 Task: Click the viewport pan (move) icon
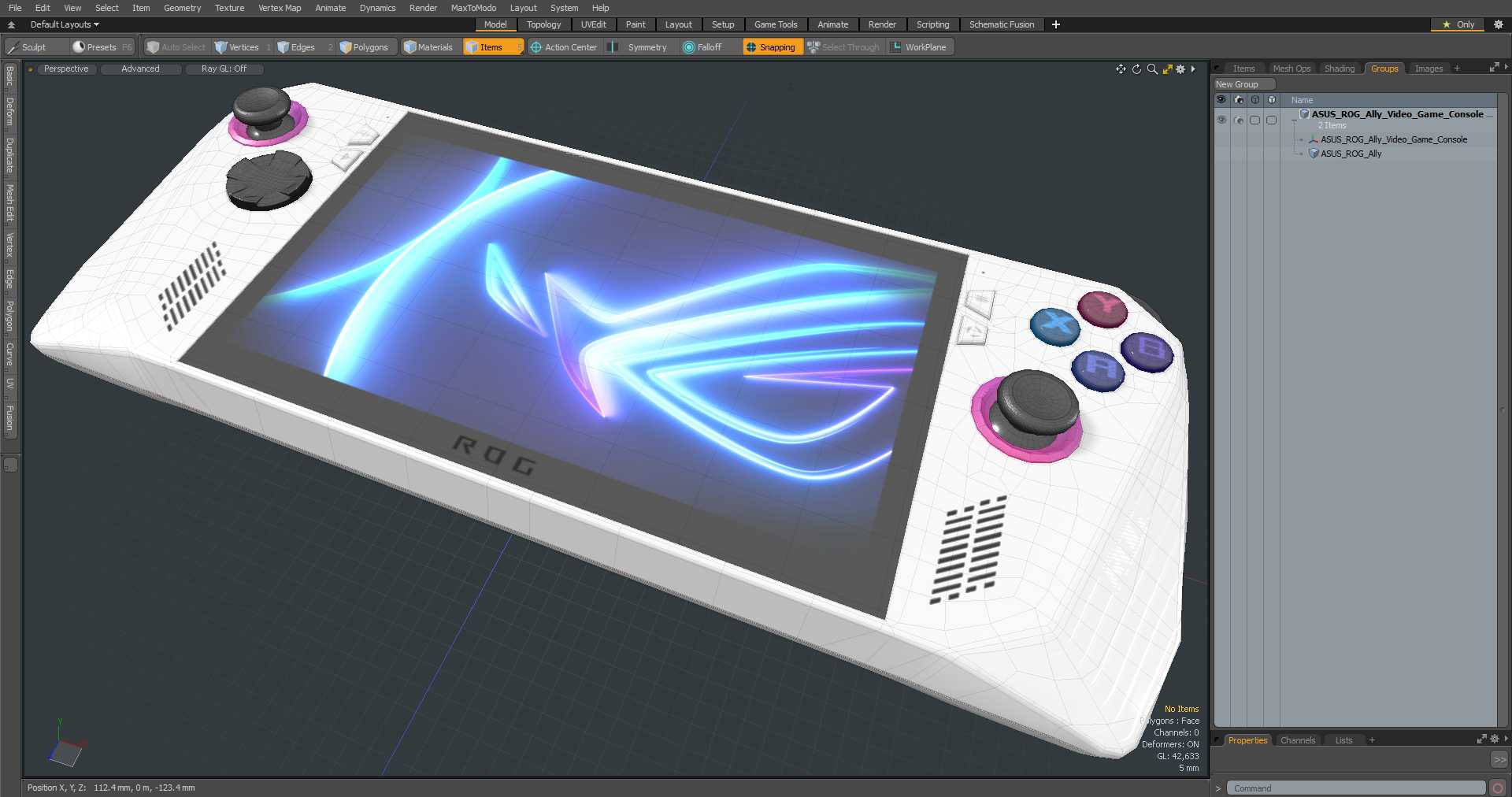(x=1121, y=69)
